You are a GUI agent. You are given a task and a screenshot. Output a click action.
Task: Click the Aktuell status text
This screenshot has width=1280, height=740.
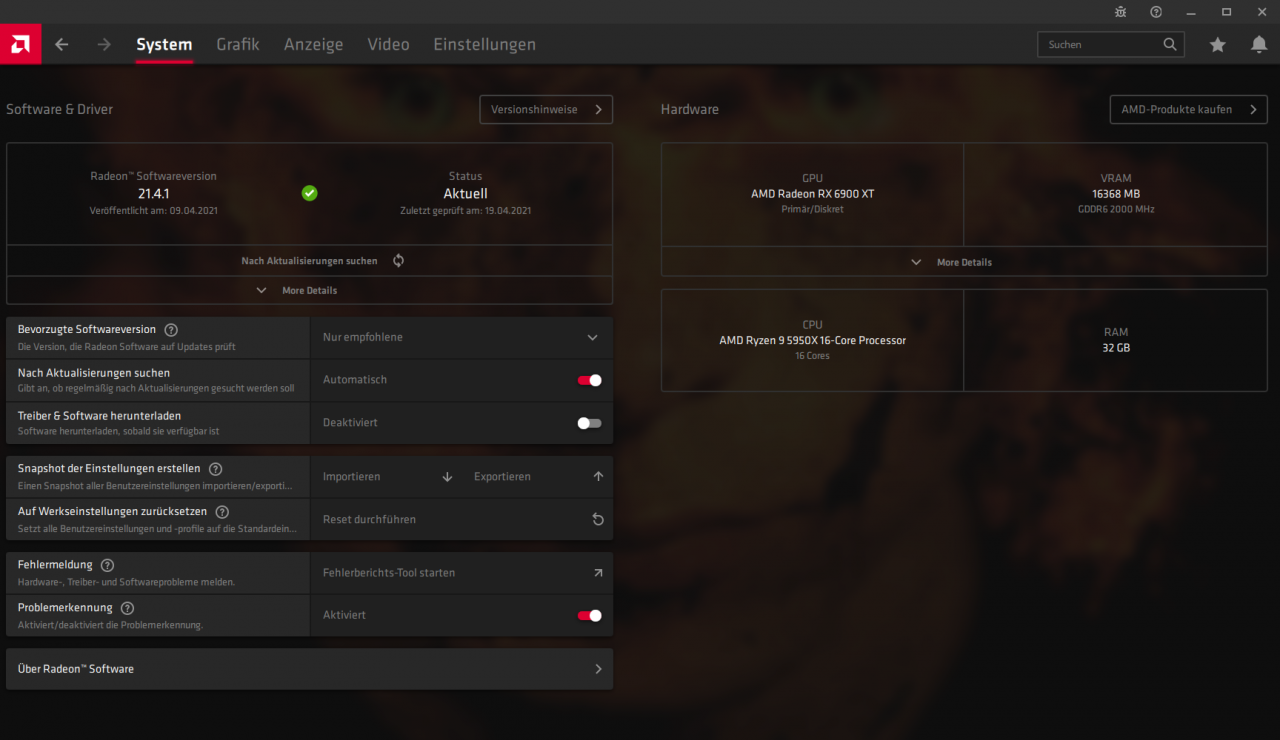(465, 194)
